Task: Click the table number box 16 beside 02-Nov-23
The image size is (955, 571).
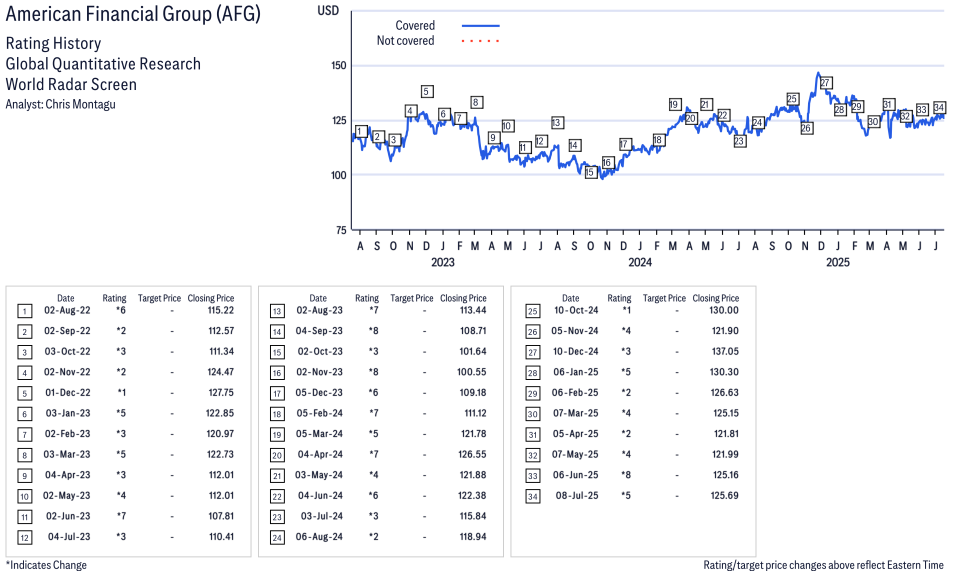Action: click(x=277, y=373)
